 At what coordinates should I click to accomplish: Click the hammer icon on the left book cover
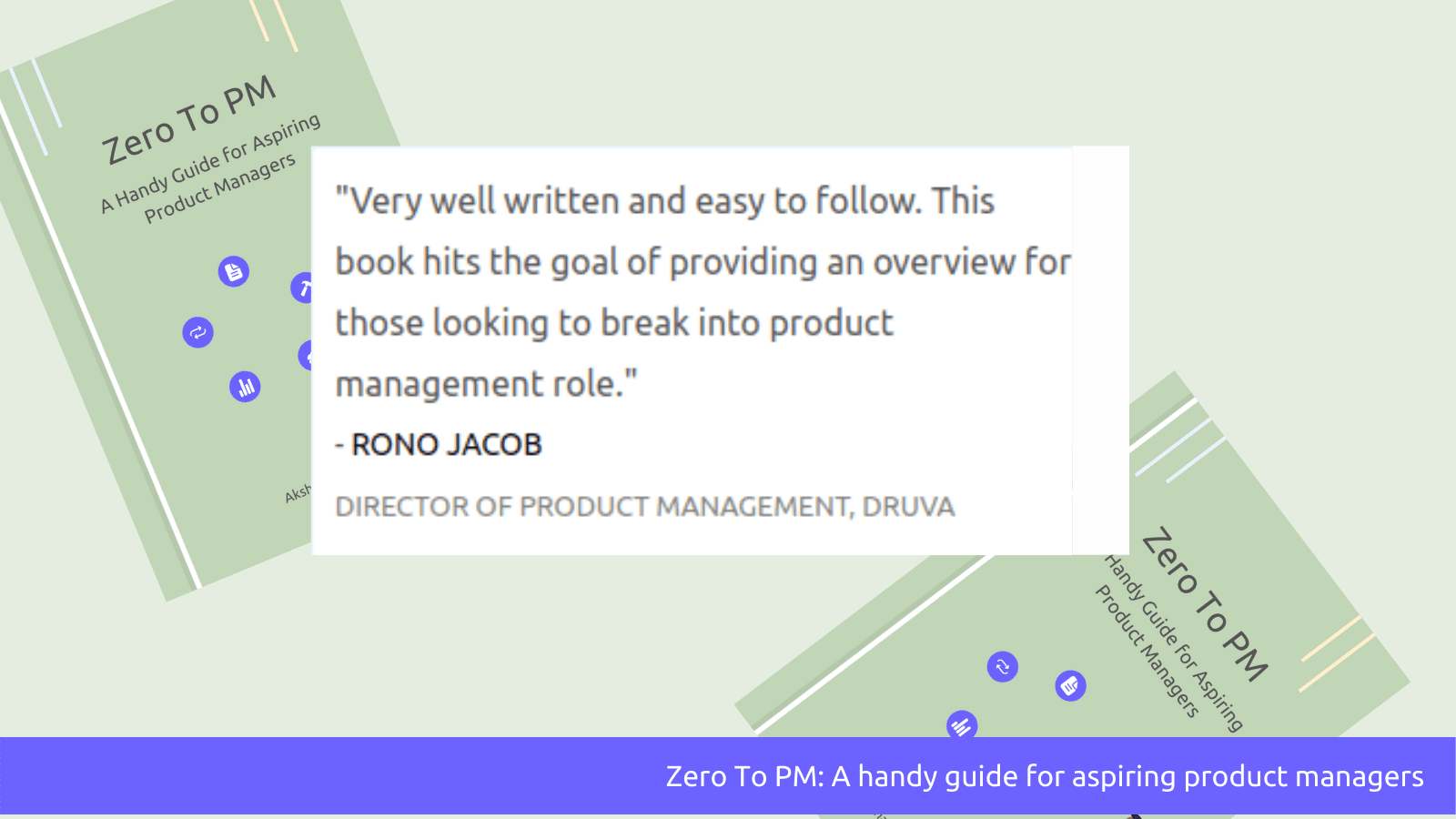click(303, 288)
